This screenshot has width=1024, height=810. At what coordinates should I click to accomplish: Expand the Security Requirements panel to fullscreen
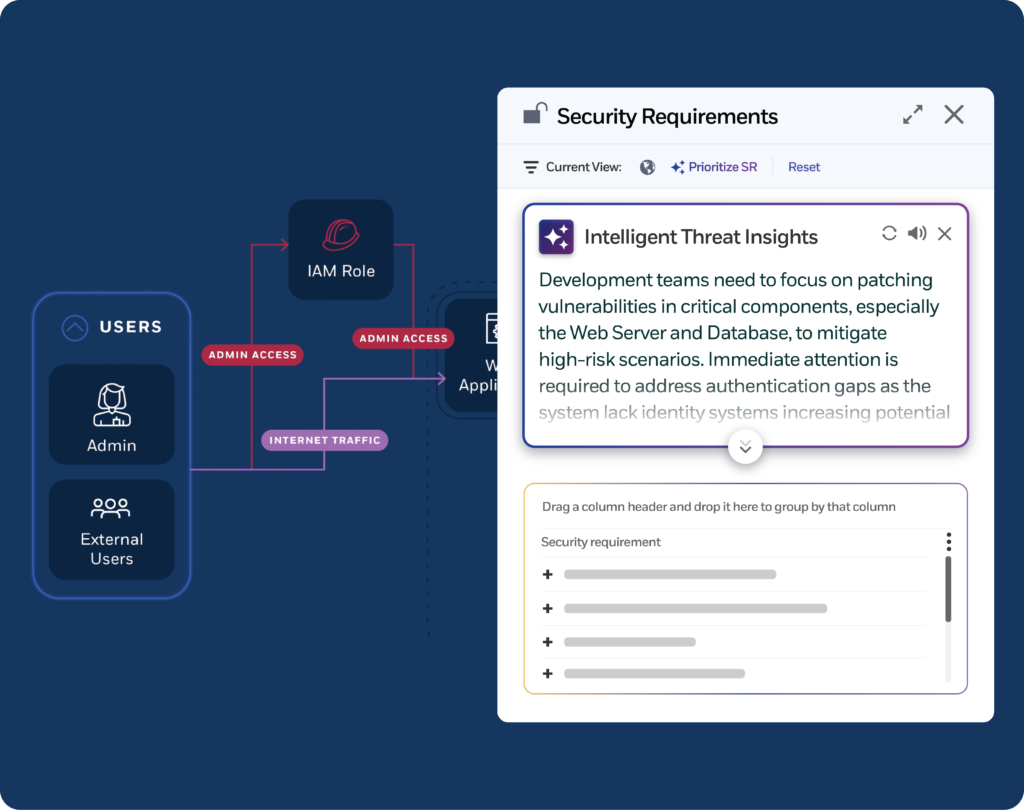point(912,115)
